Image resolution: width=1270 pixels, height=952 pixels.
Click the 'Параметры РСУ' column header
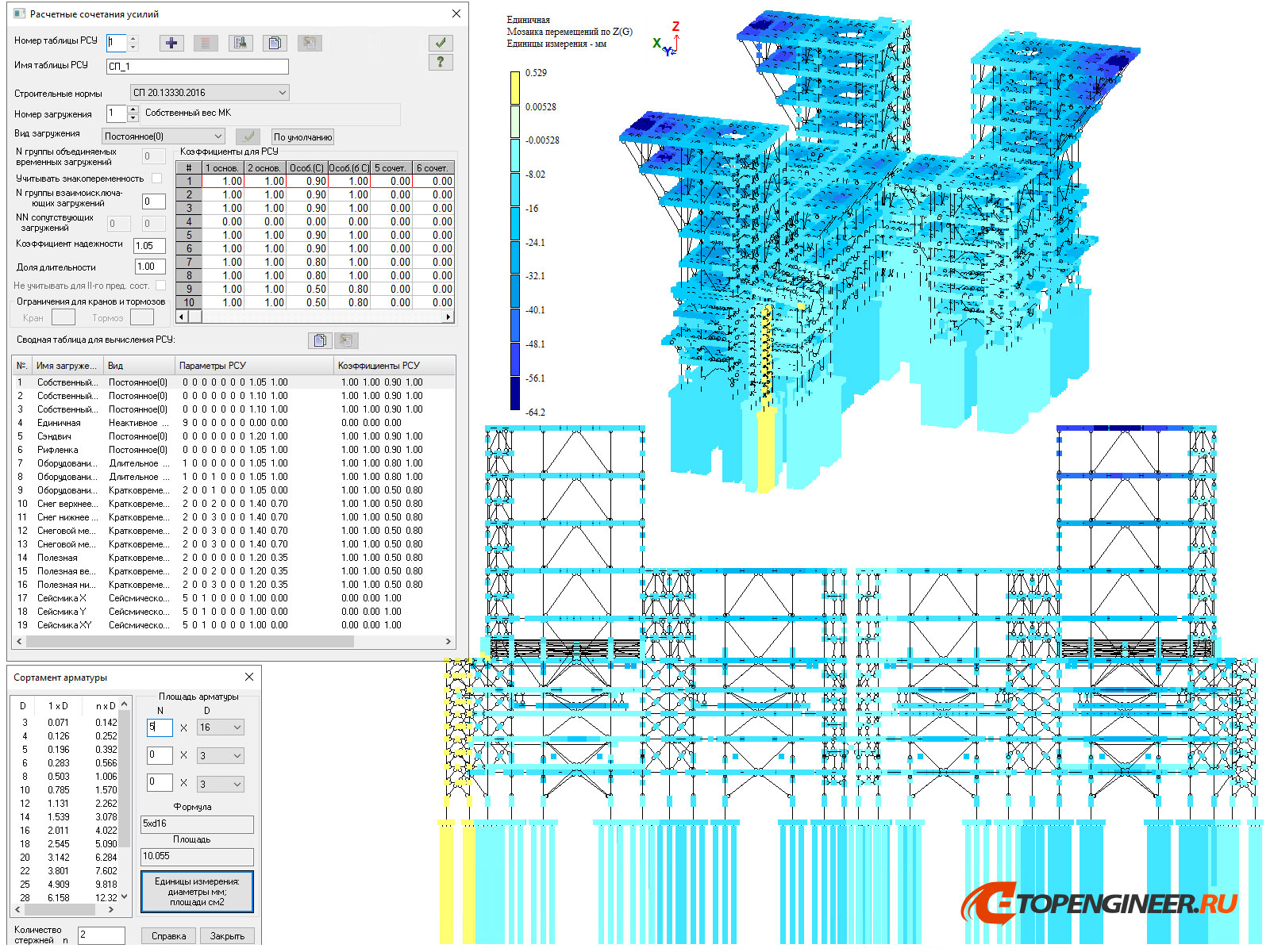click(x=252, y=366)
